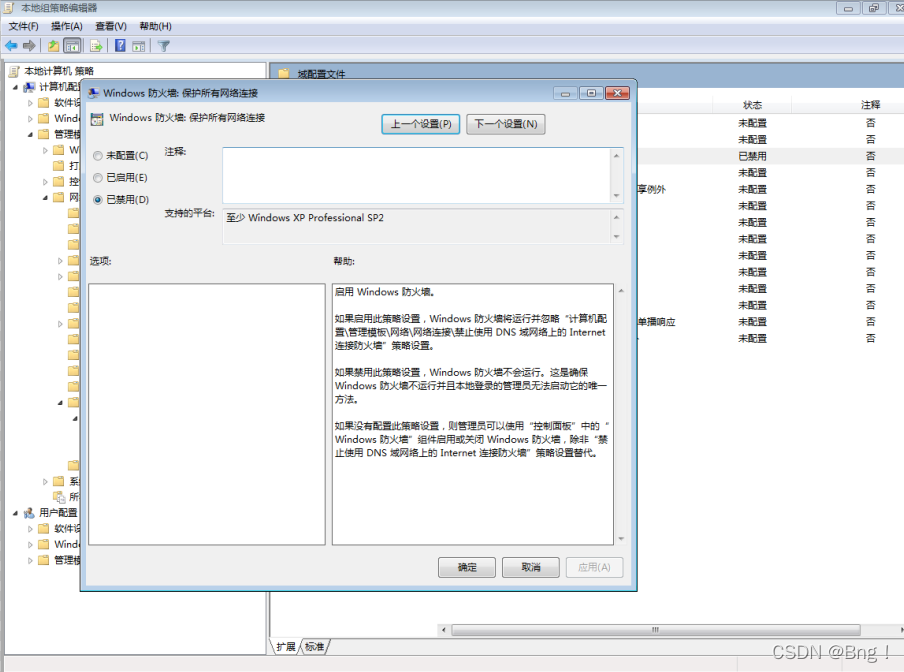Confirm with the 确定 button
The width and height of the screenshot is (904, 672).
tap(467, 567)
